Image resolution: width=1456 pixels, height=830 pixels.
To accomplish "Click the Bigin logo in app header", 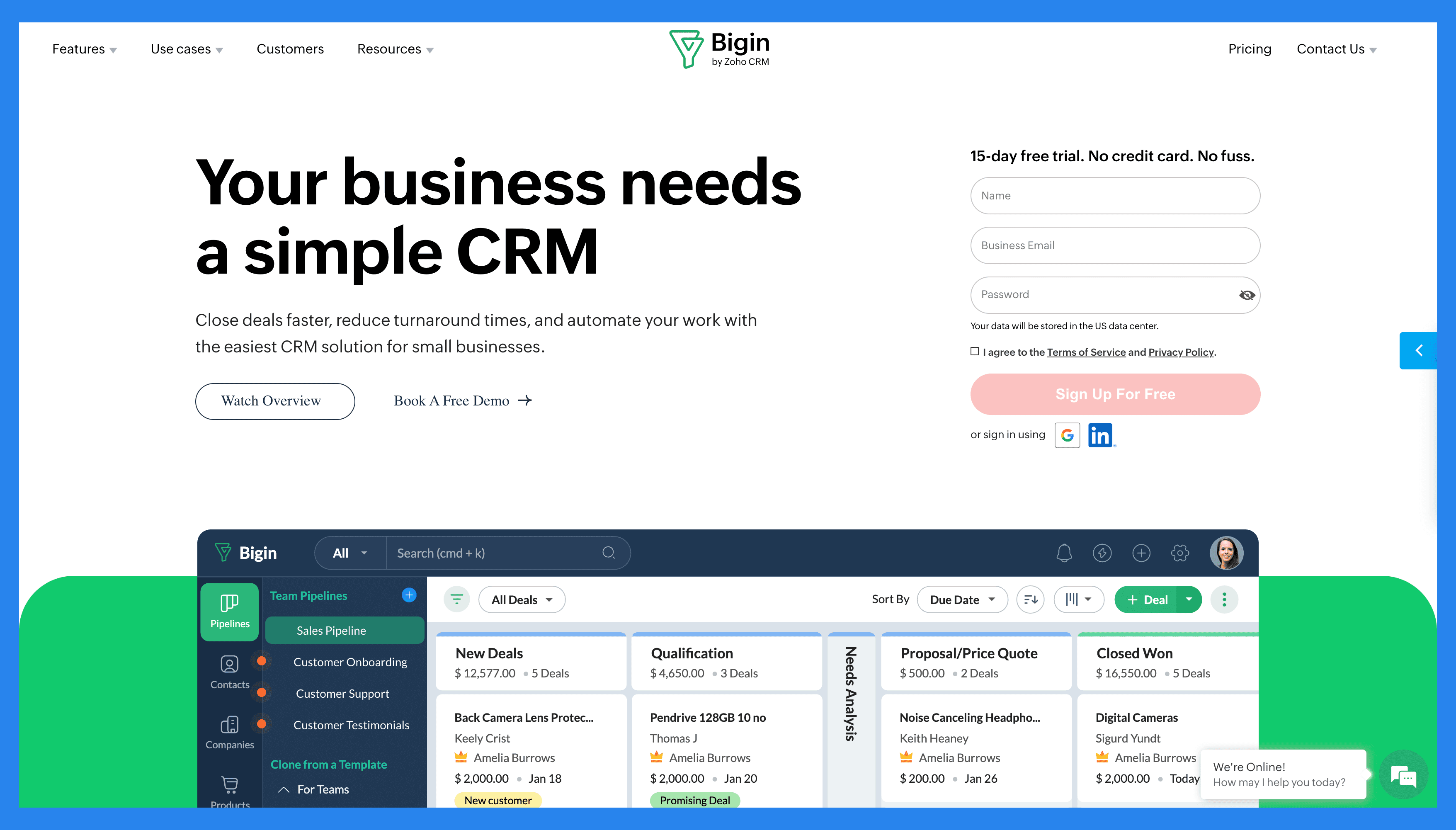I will coord(246,553).
